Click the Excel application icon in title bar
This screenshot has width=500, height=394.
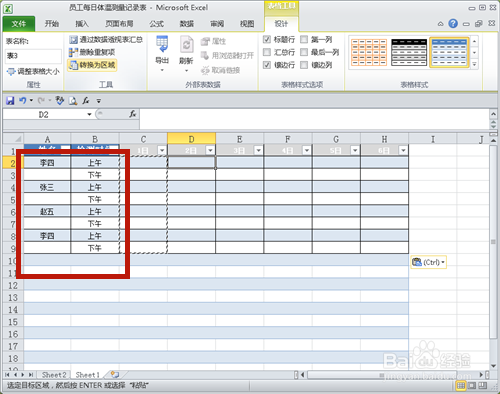pos(8,8)
